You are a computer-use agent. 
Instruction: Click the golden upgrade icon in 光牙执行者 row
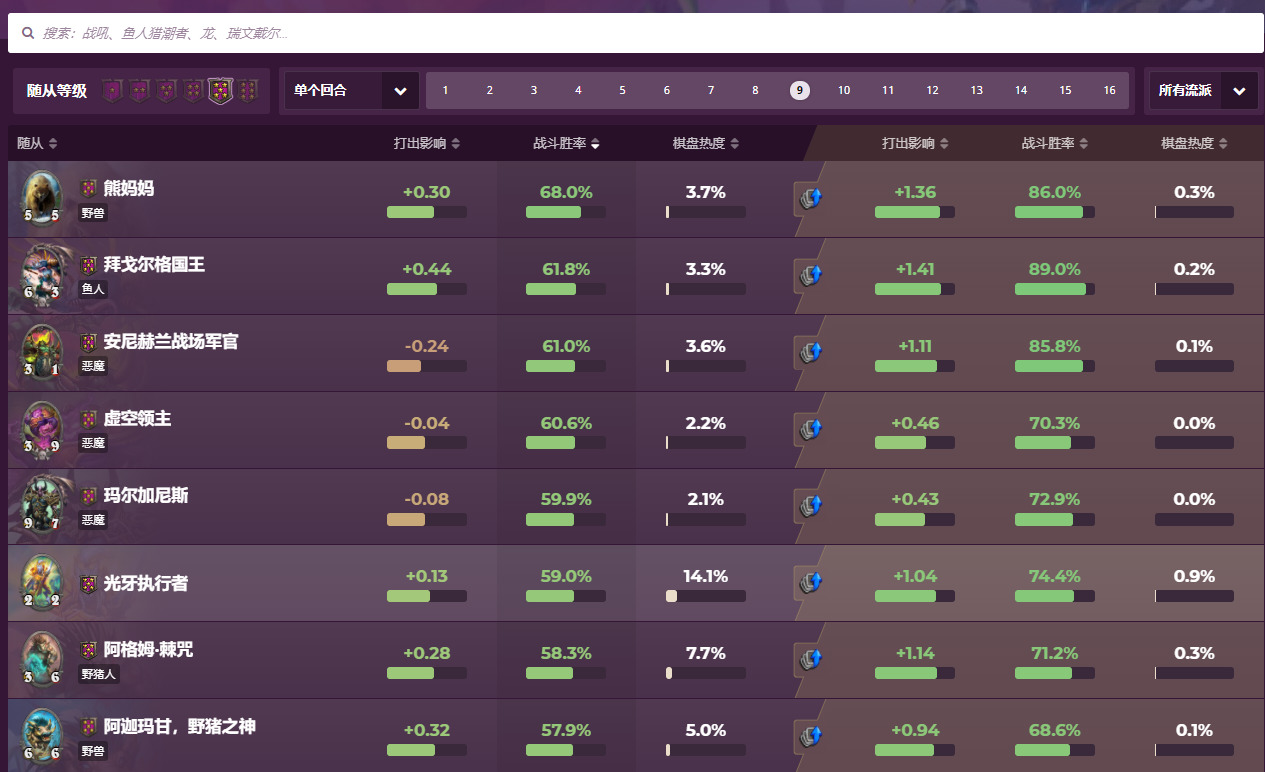point(810,584)
